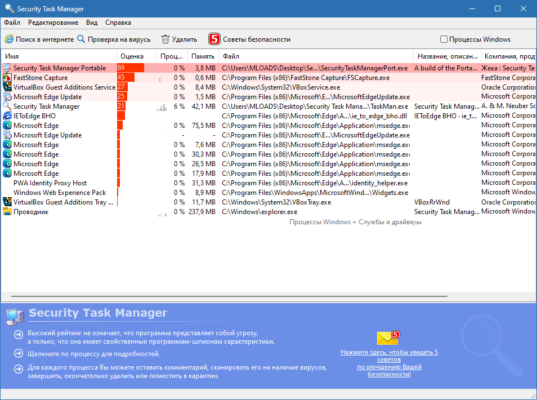Select the Windows Web Experience Pack row
This screenshot has width=537, height=400.
268,192
